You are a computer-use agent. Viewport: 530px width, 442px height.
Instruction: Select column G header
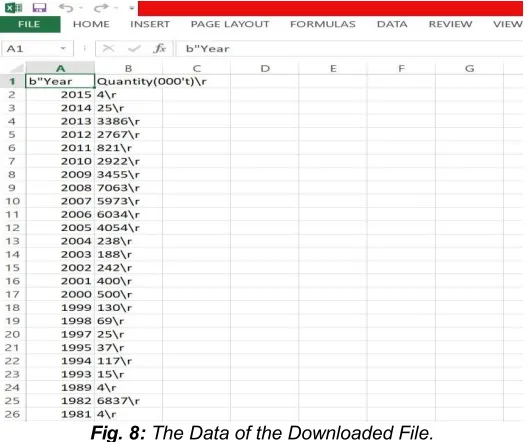coord(469,68)
